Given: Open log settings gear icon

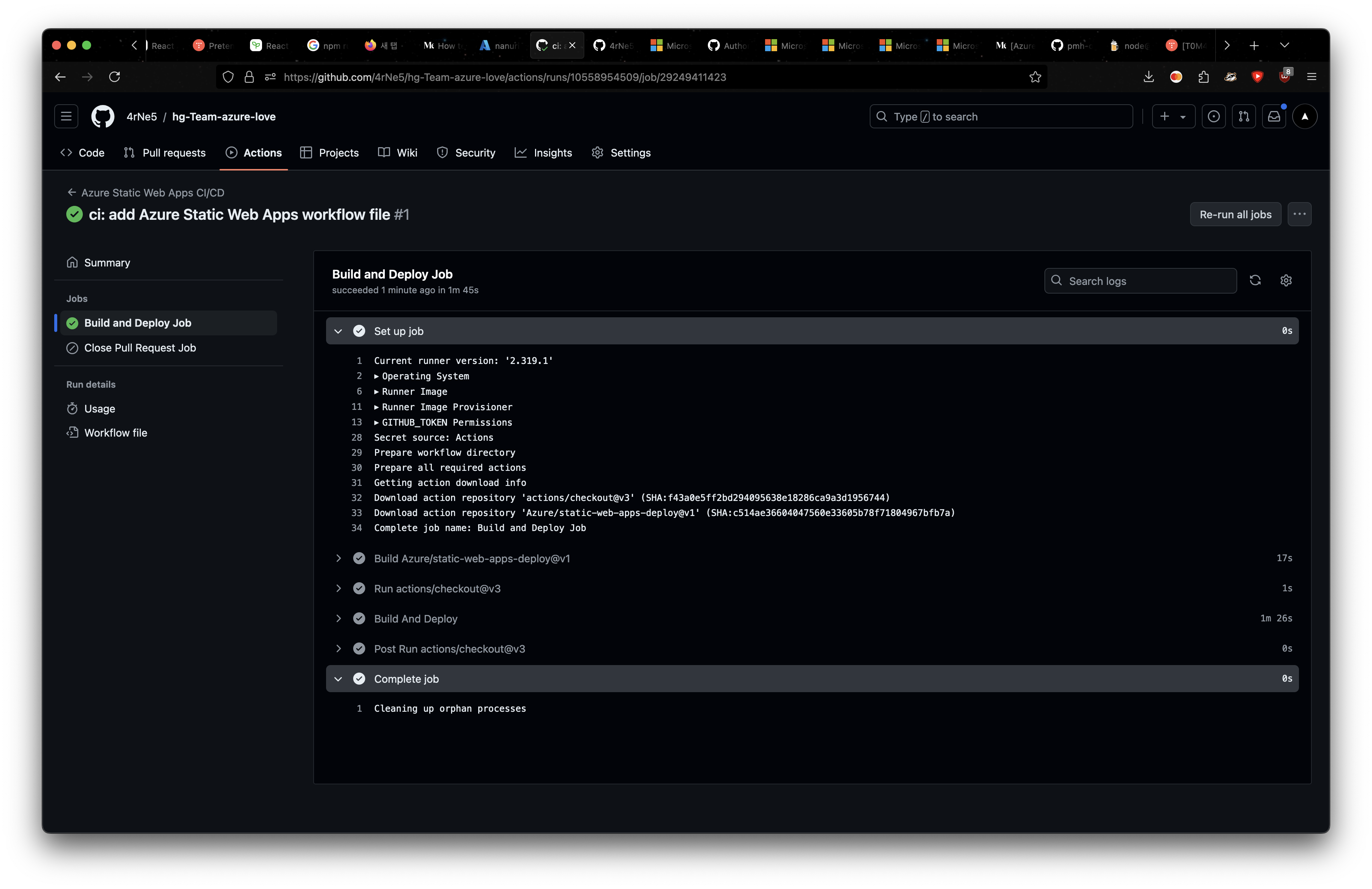Looking at the screenshot, I should [1285, 280].
